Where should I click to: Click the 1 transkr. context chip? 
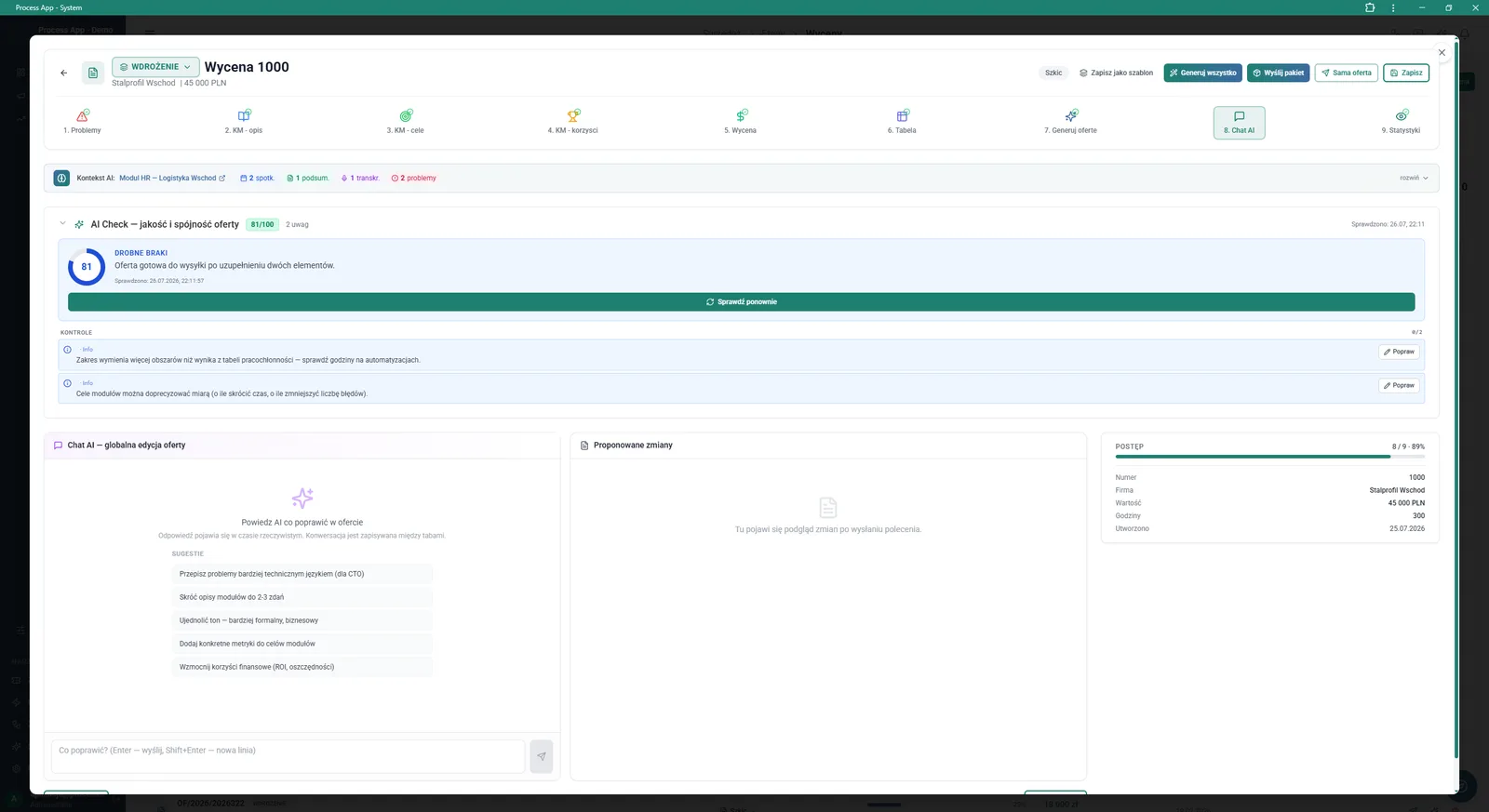click(x=361, y=178)
